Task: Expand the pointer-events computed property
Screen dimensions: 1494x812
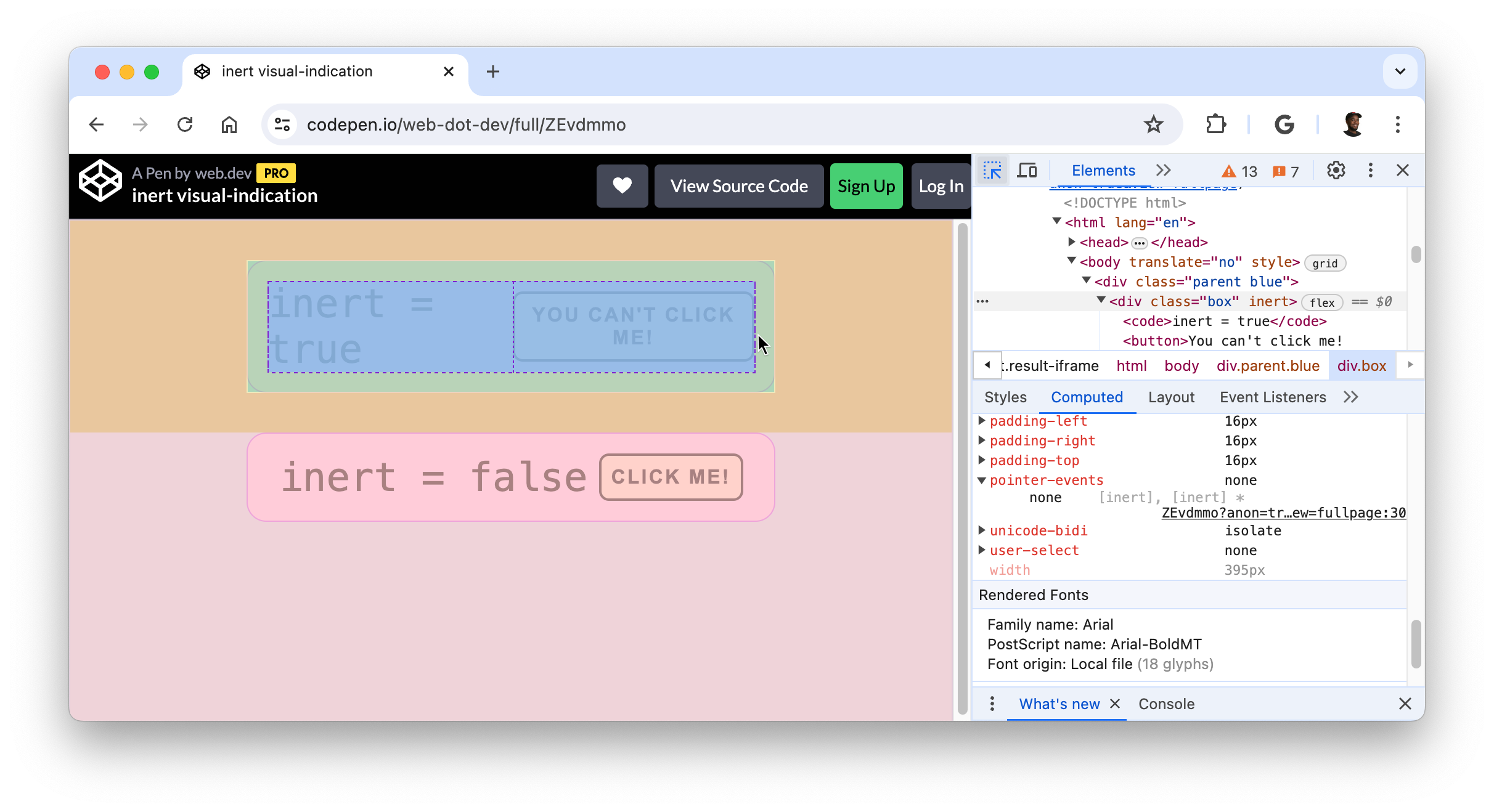Action: (x=982, y=479)
